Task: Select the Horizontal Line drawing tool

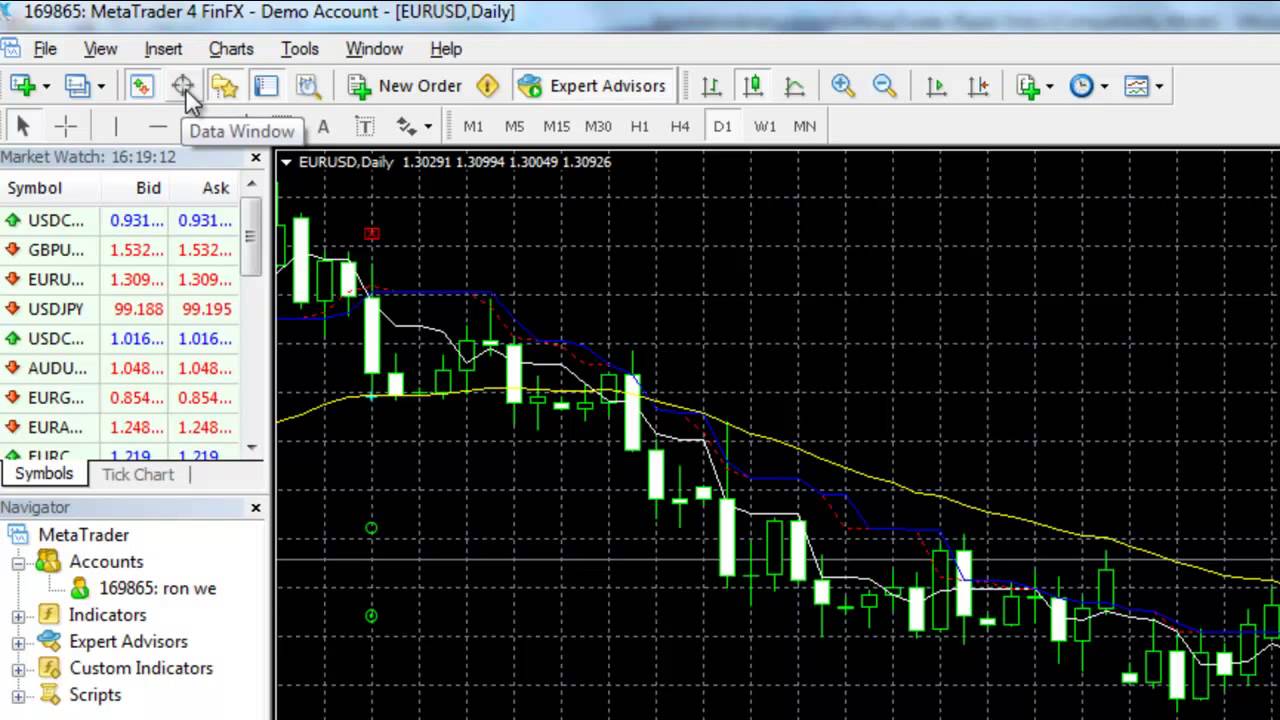Action: pos(157,126)
